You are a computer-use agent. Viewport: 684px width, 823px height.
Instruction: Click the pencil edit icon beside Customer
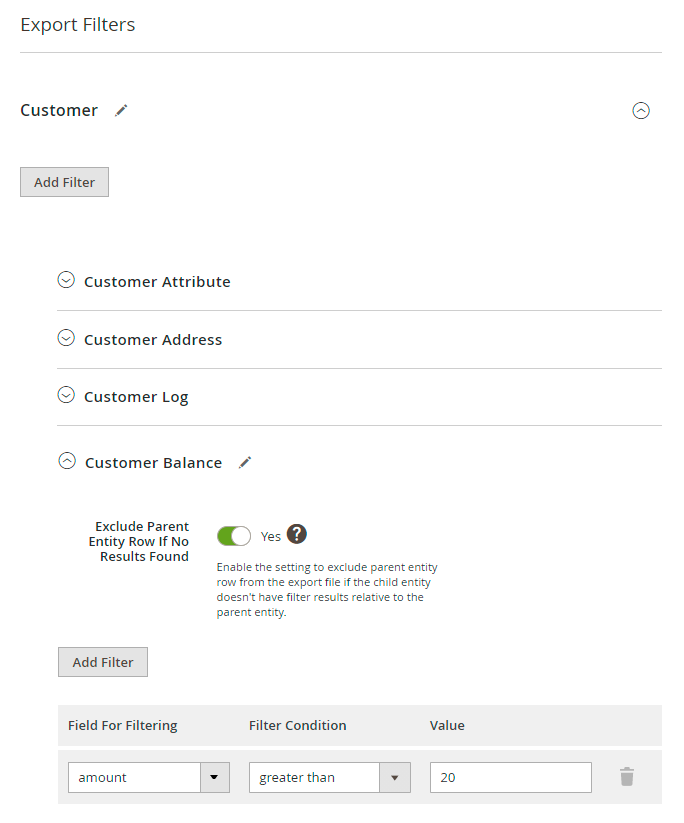click(121, 110)
